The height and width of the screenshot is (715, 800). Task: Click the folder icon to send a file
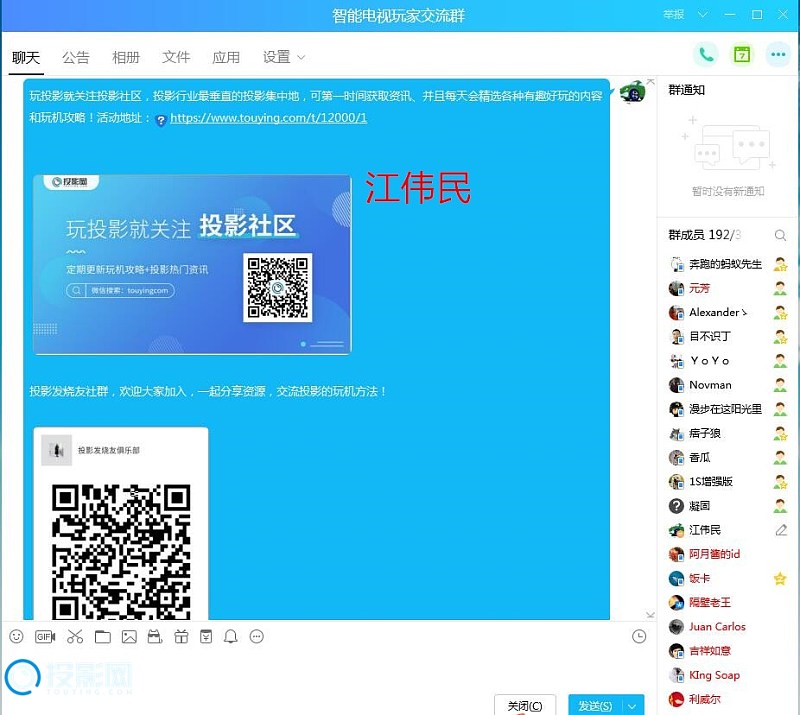[103, 636]
